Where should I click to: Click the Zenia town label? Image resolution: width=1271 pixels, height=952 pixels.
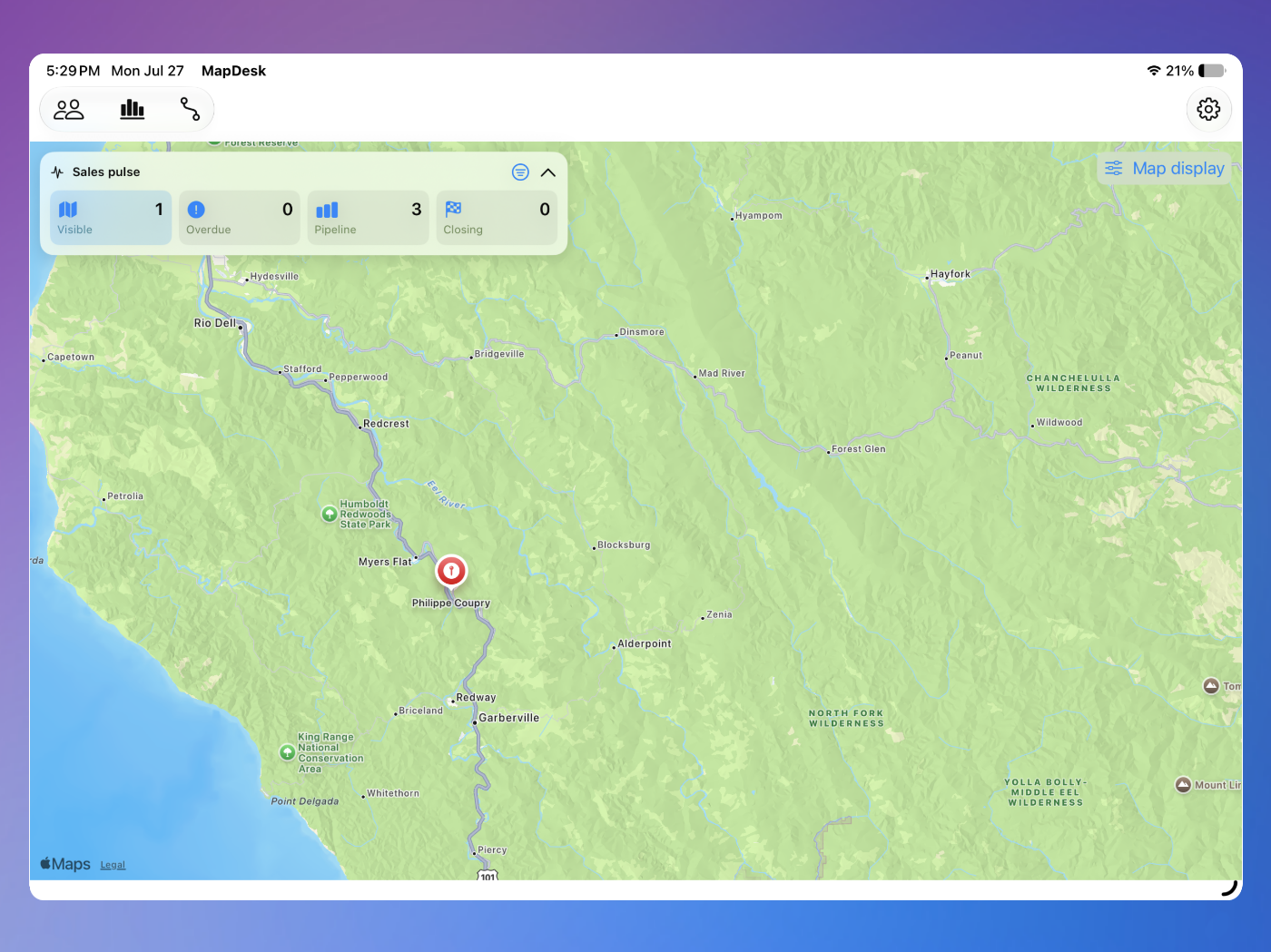[719, 615]
